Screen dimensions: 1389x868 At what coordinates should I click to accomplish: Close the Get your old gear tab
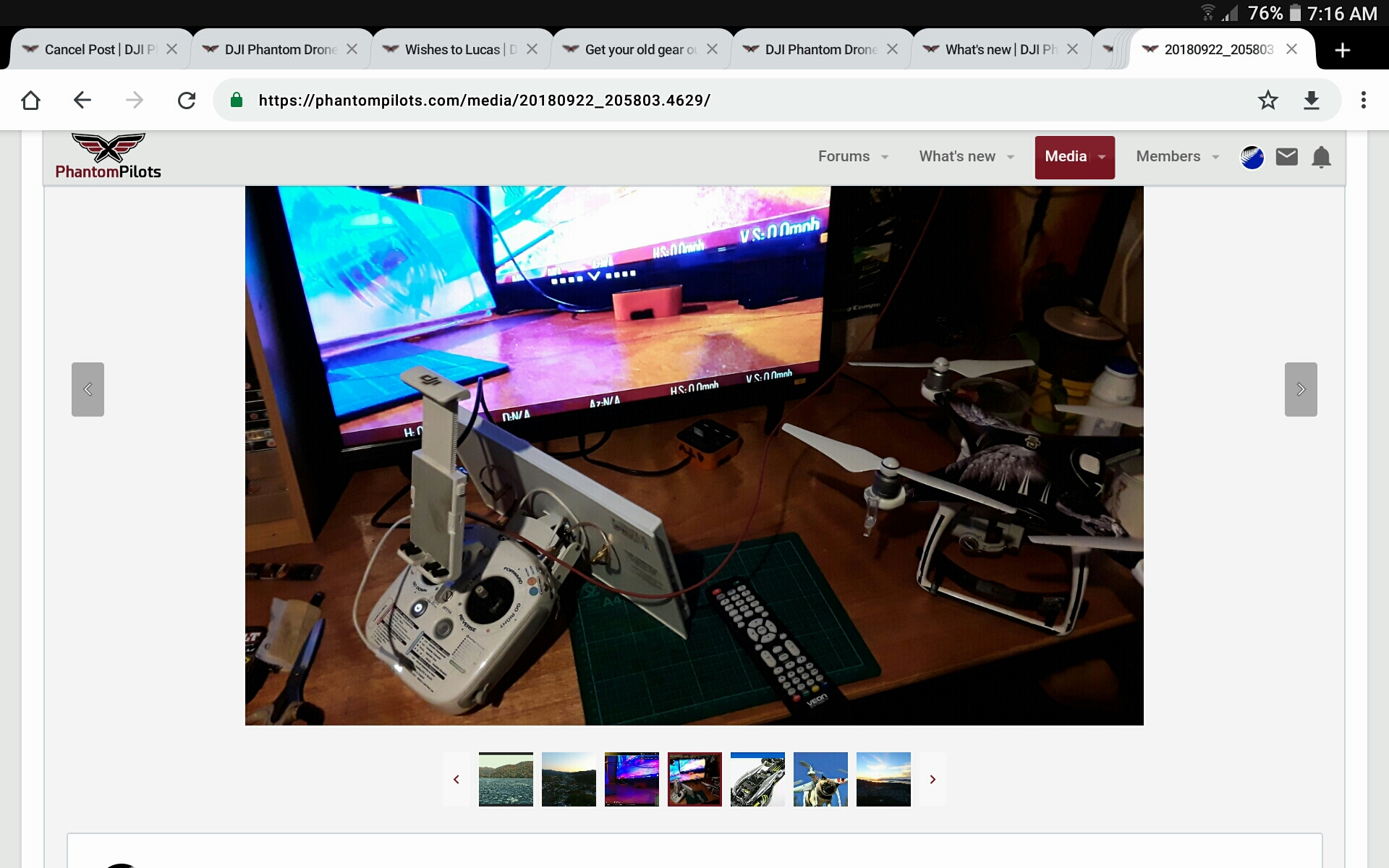(712, 49)
